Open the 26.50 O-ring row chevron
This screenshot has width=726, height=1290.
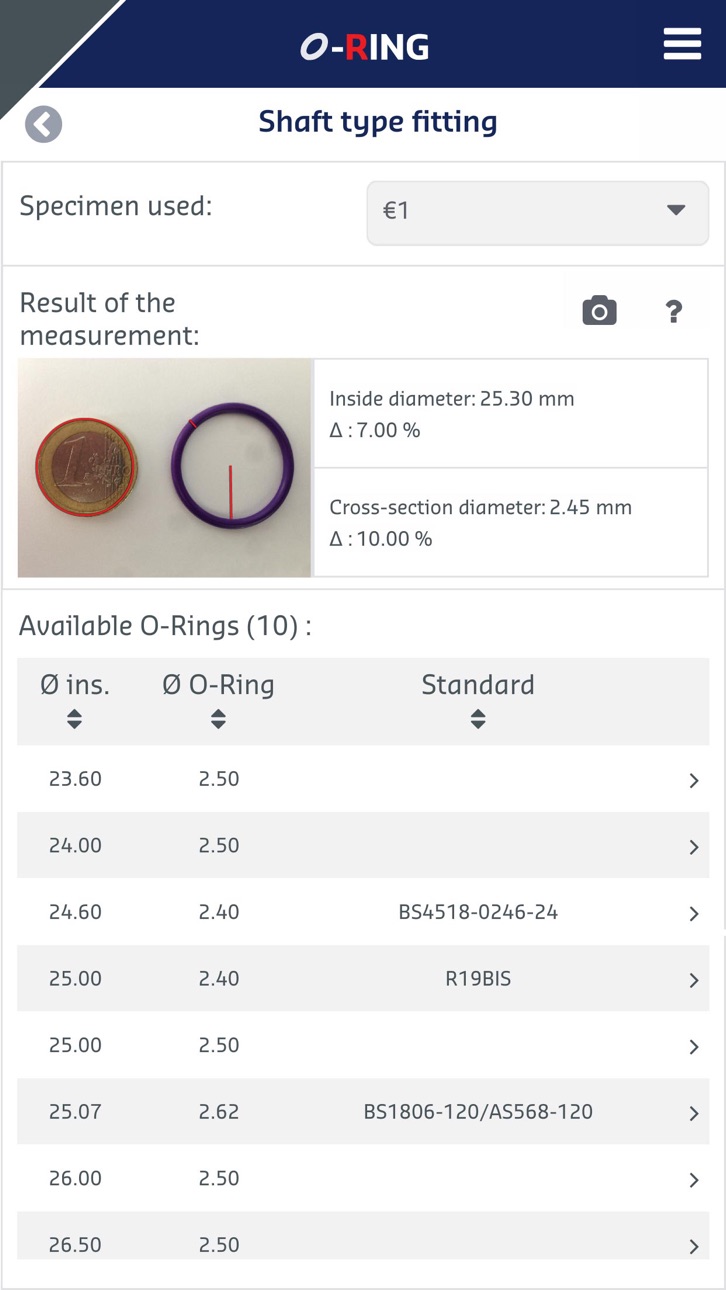(694, 1246)
